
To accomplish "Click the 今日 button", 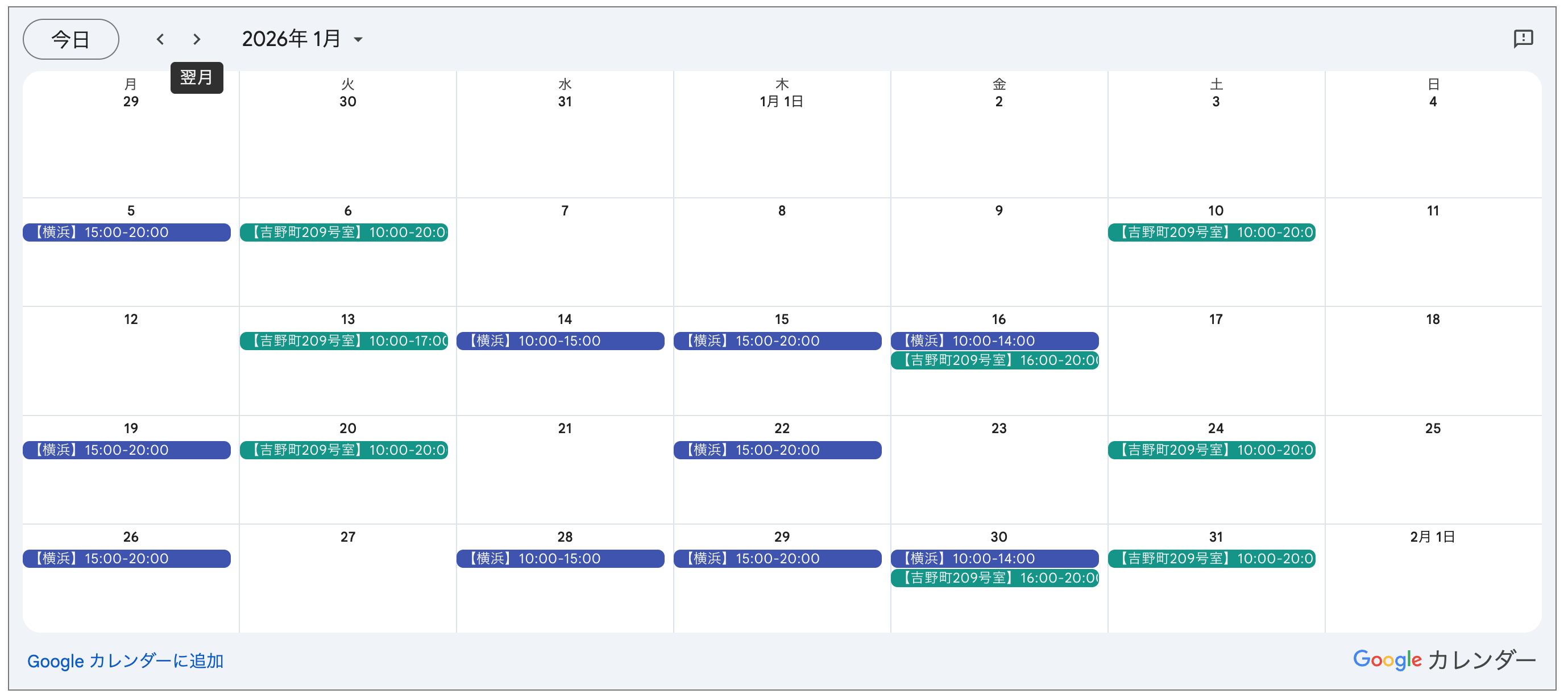I will tap(70, 40).
